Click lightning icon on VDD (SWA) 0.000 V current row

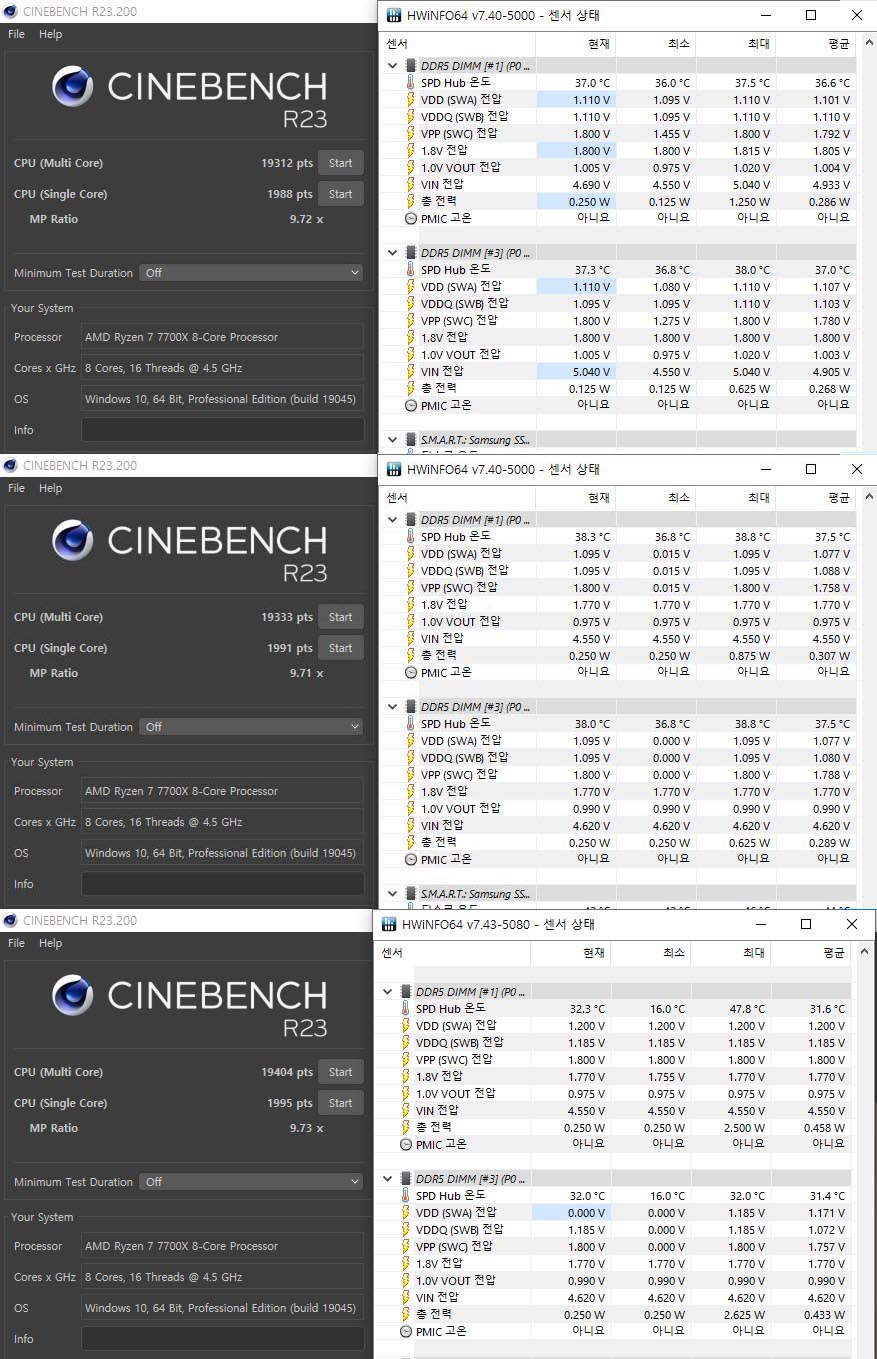[405, 1213]
